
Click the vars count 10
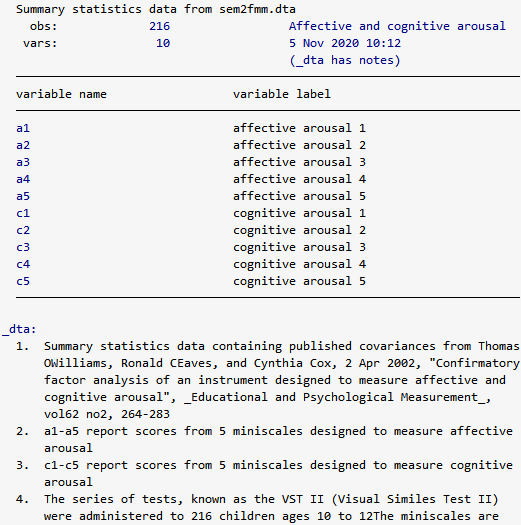coord(163,43)
